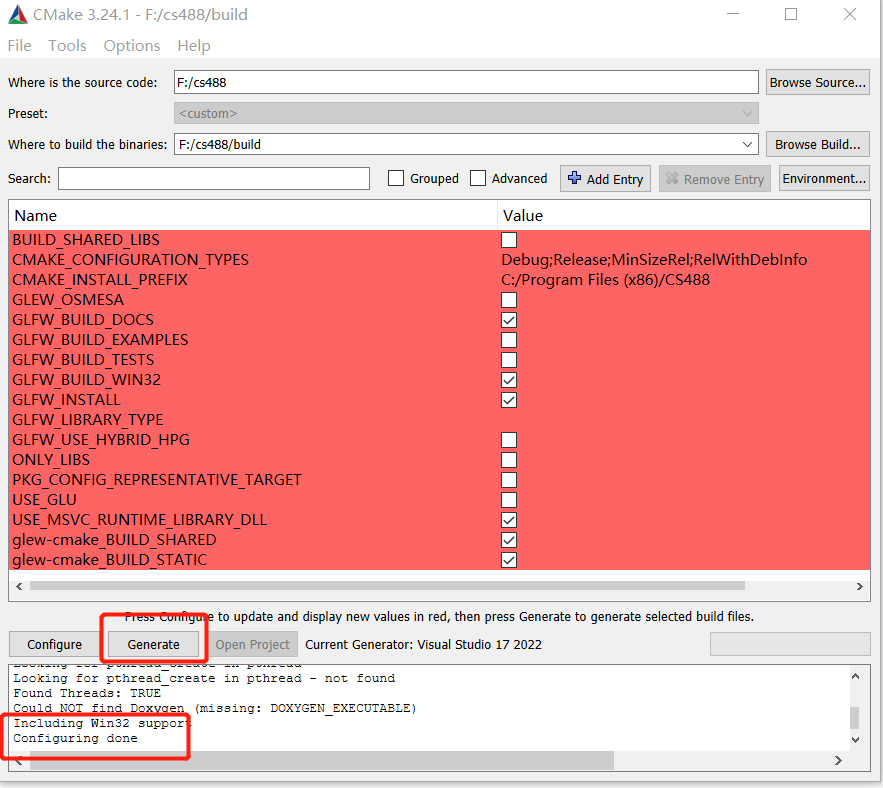Open the Tools menu
This screenshot has width=883, height=788.
(67, 46)
